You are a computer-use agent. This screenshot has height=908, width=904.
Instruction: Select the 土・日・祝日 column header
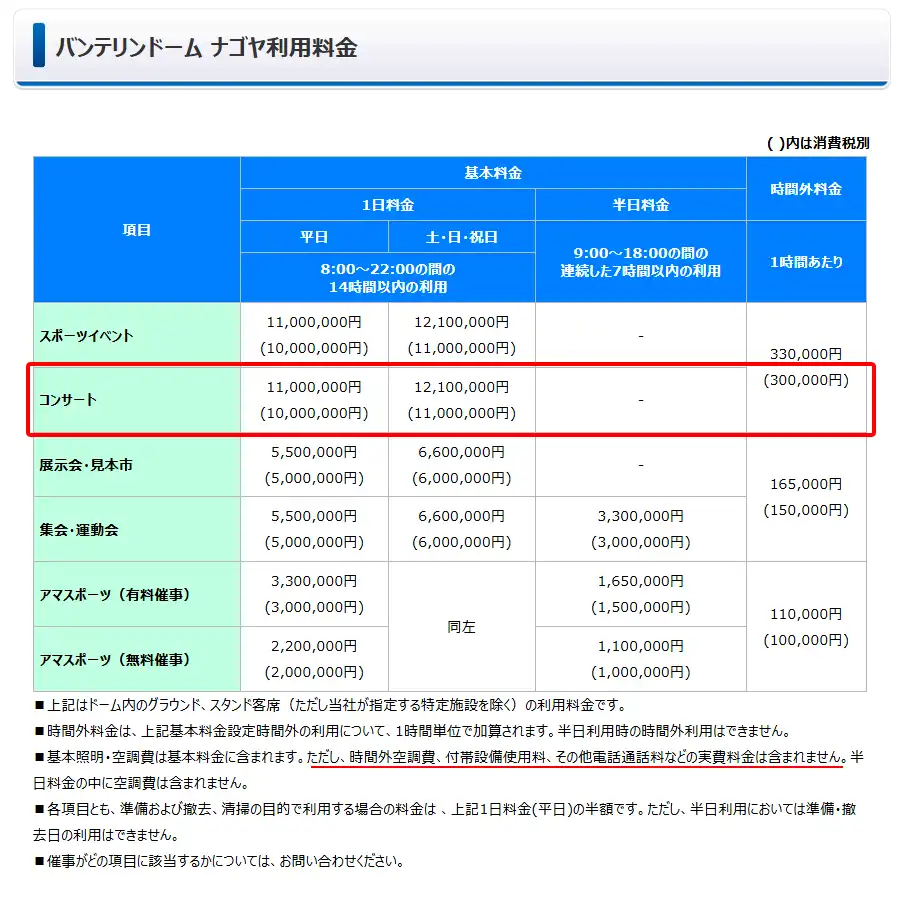[462, 237]
